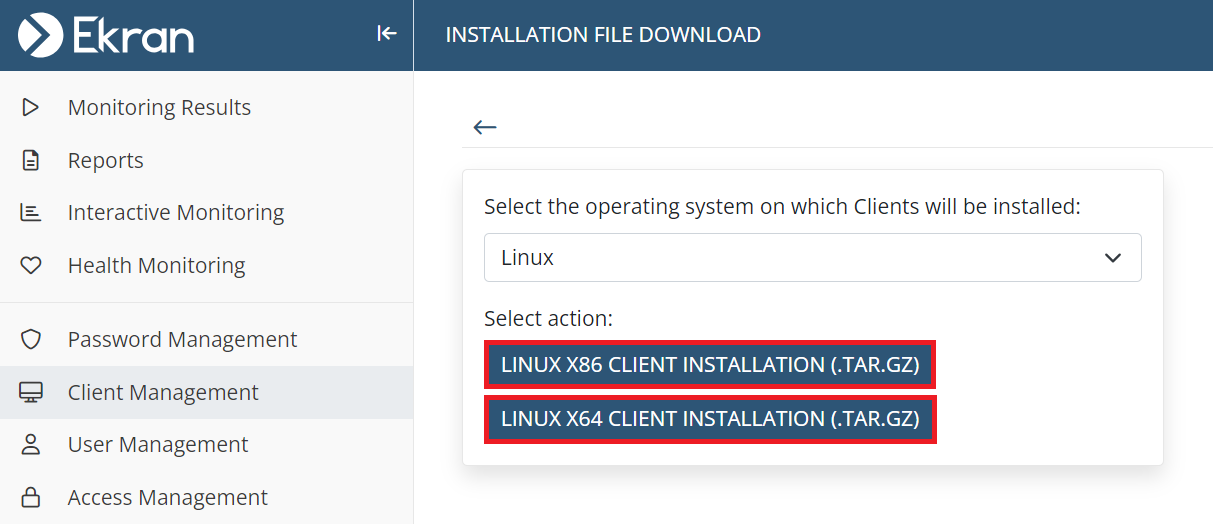The image size is (1213, 524).
Task: Click the Ekran logo
Action: (106, 35)
